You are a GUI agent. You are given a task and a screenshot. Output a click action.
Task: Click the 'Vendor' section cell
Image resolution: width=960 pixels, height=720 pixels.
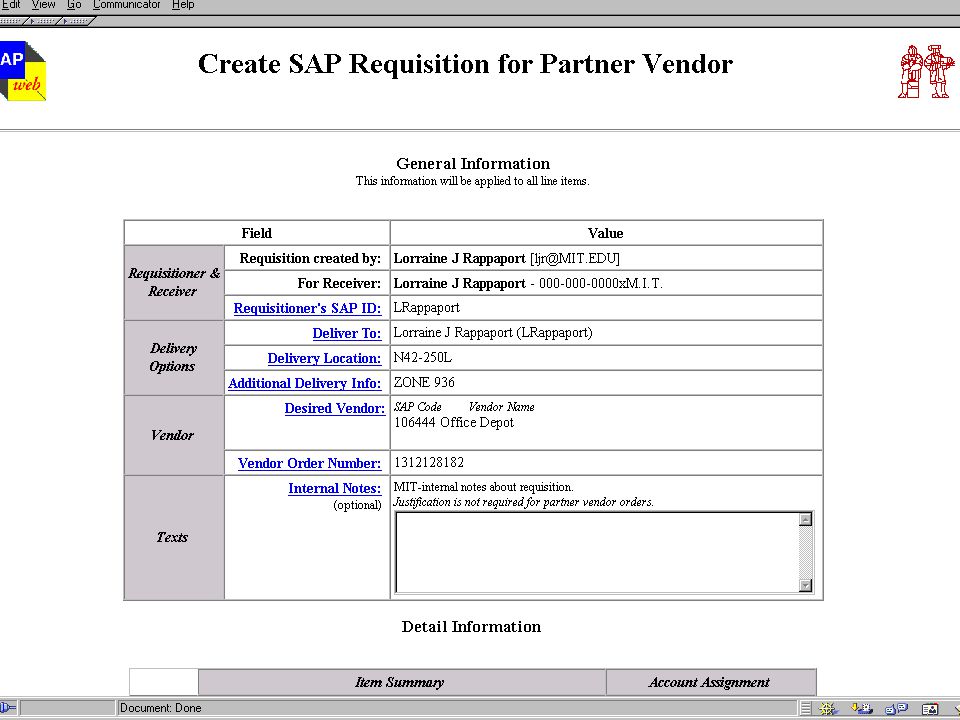point(174,435)
